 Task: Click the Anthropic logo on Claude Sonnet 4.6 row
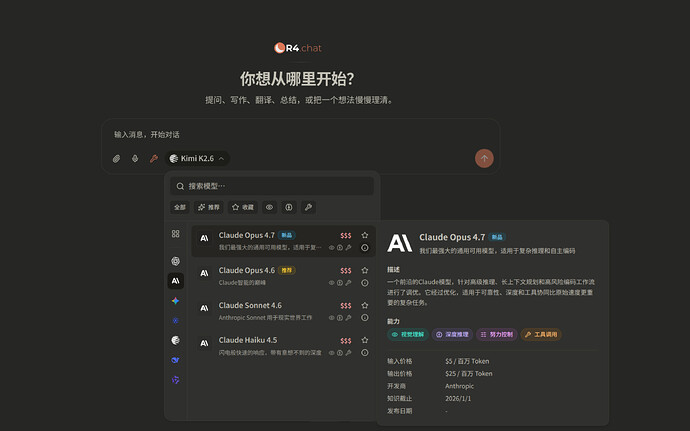tap(204, 308)
